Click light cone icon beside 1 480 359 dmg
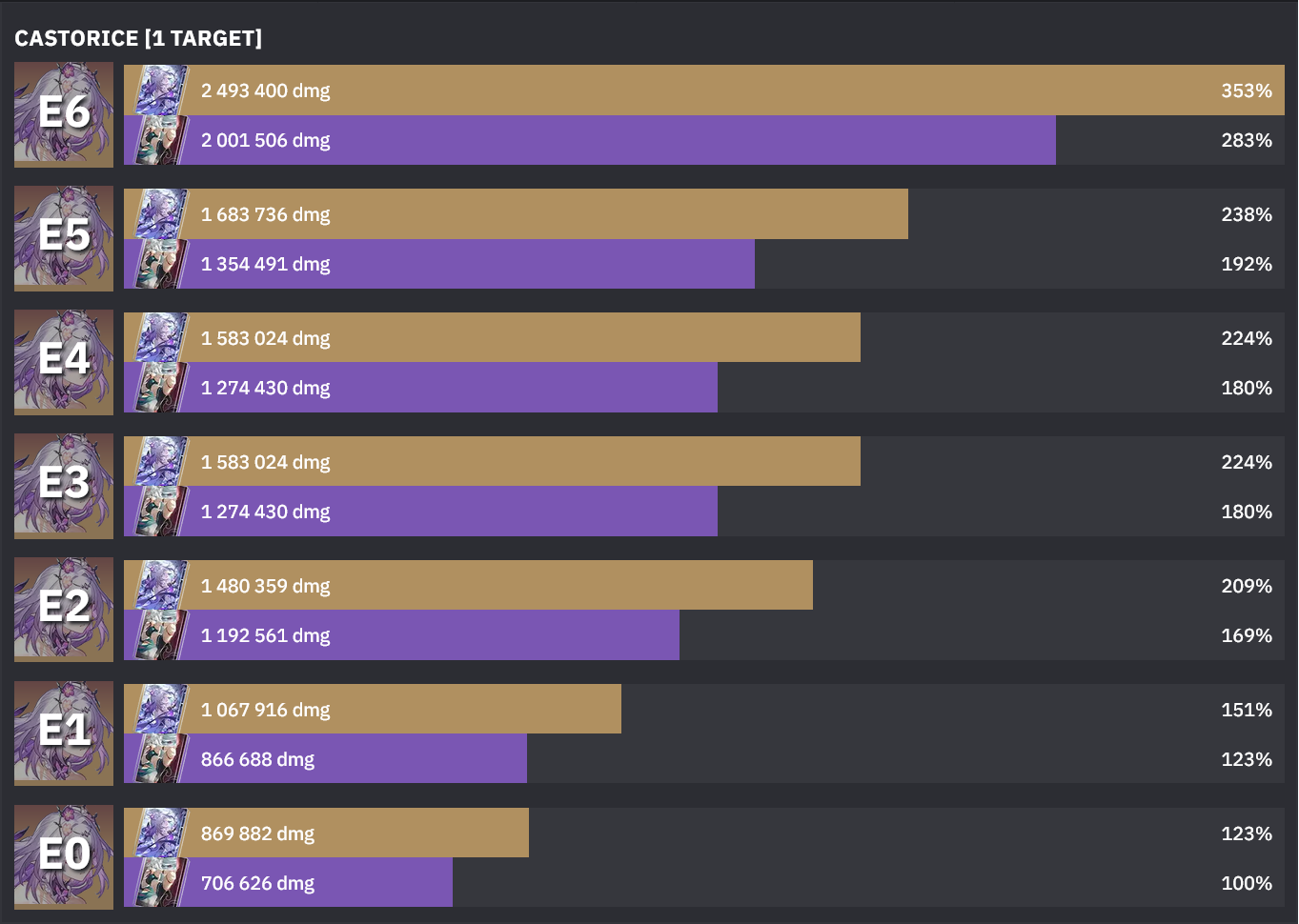The image size is (1299, 924). (158, 586)
